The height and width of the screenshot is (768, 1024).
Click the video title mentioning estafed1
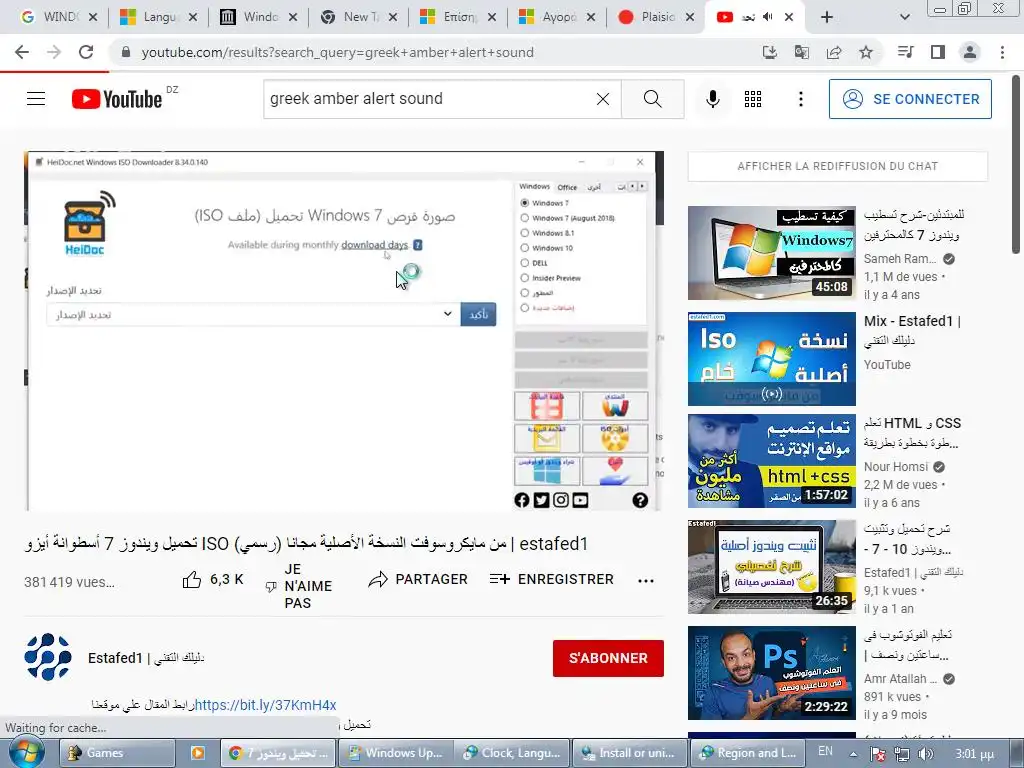(x=306, y=543)
